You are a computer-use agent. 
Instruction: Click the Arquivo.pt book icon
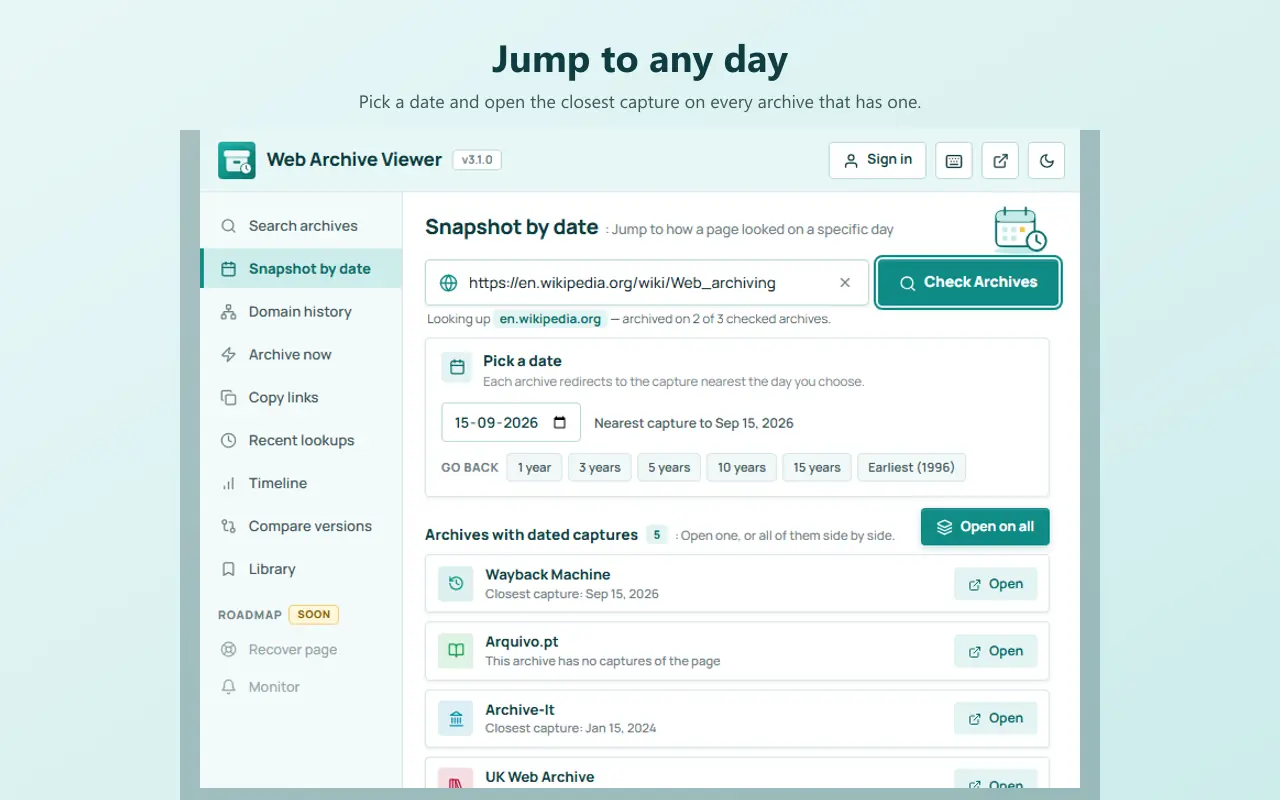coord(456,651)
